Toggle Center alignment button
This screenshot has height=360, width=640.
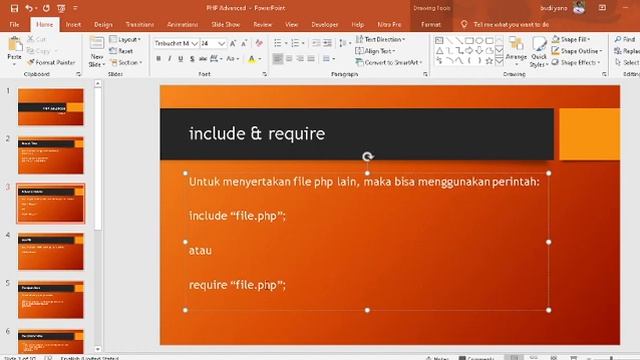point(289,59)
